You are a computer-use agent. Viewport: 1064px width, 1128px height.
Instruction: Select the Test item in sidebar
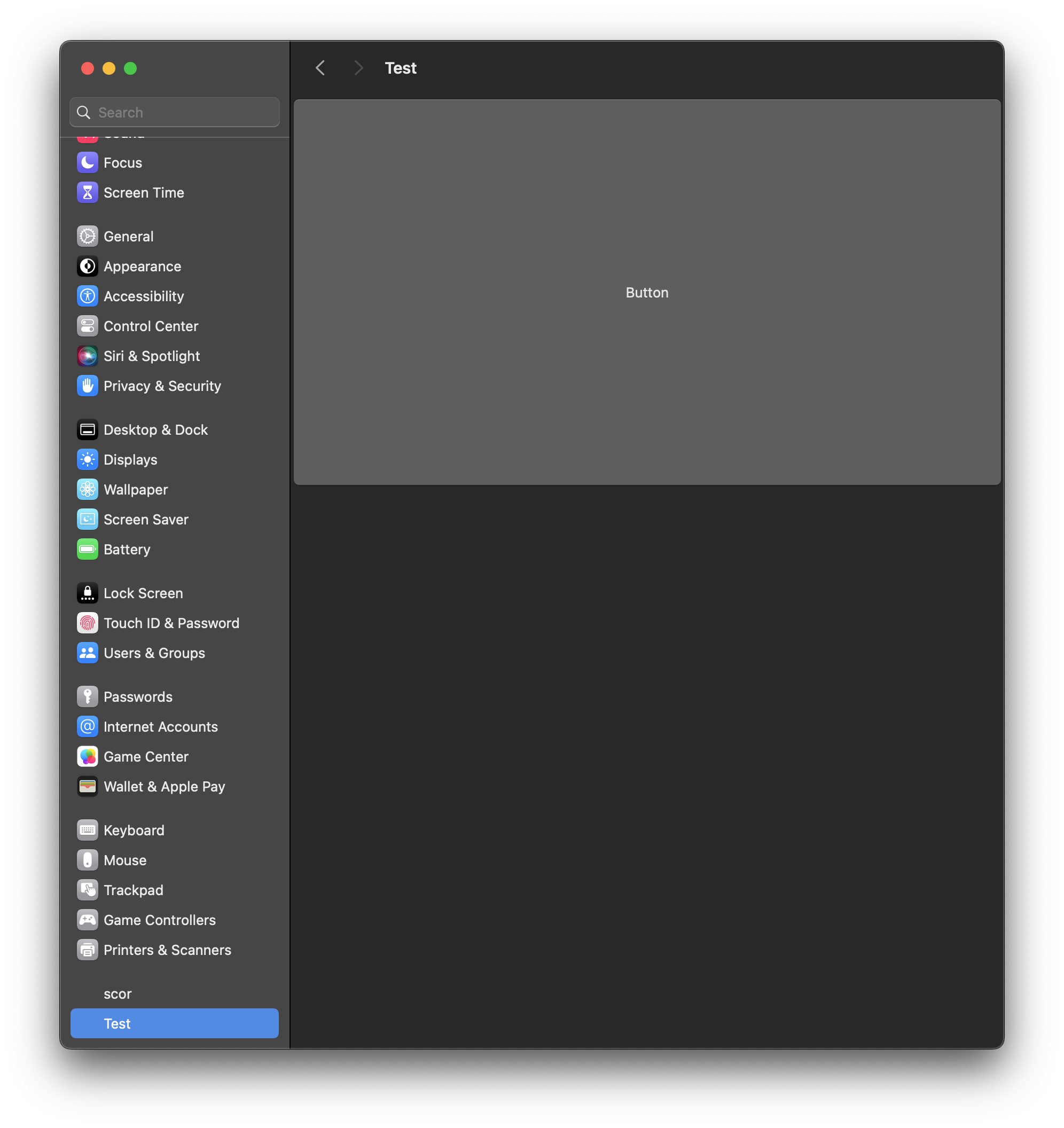pyautogui.click(x=174, y=1024)
